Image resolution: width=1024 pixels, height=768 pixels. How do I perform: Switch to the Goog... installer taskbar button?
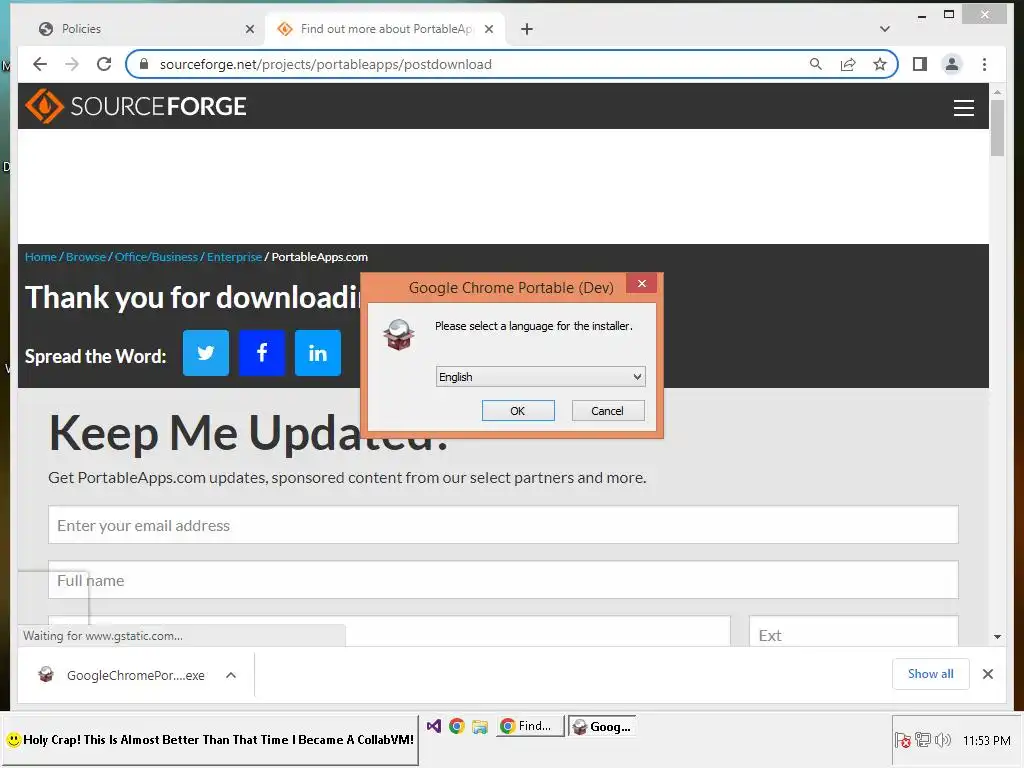pos(602,726)
